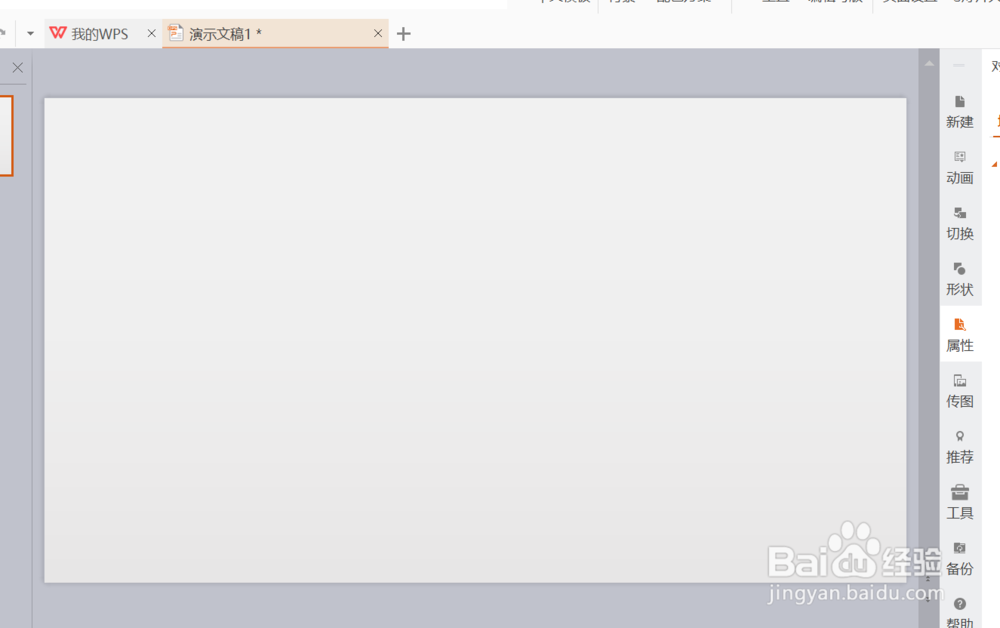
Task: Collapse the sidebar with minus handle
Action: tap(959, 65)
